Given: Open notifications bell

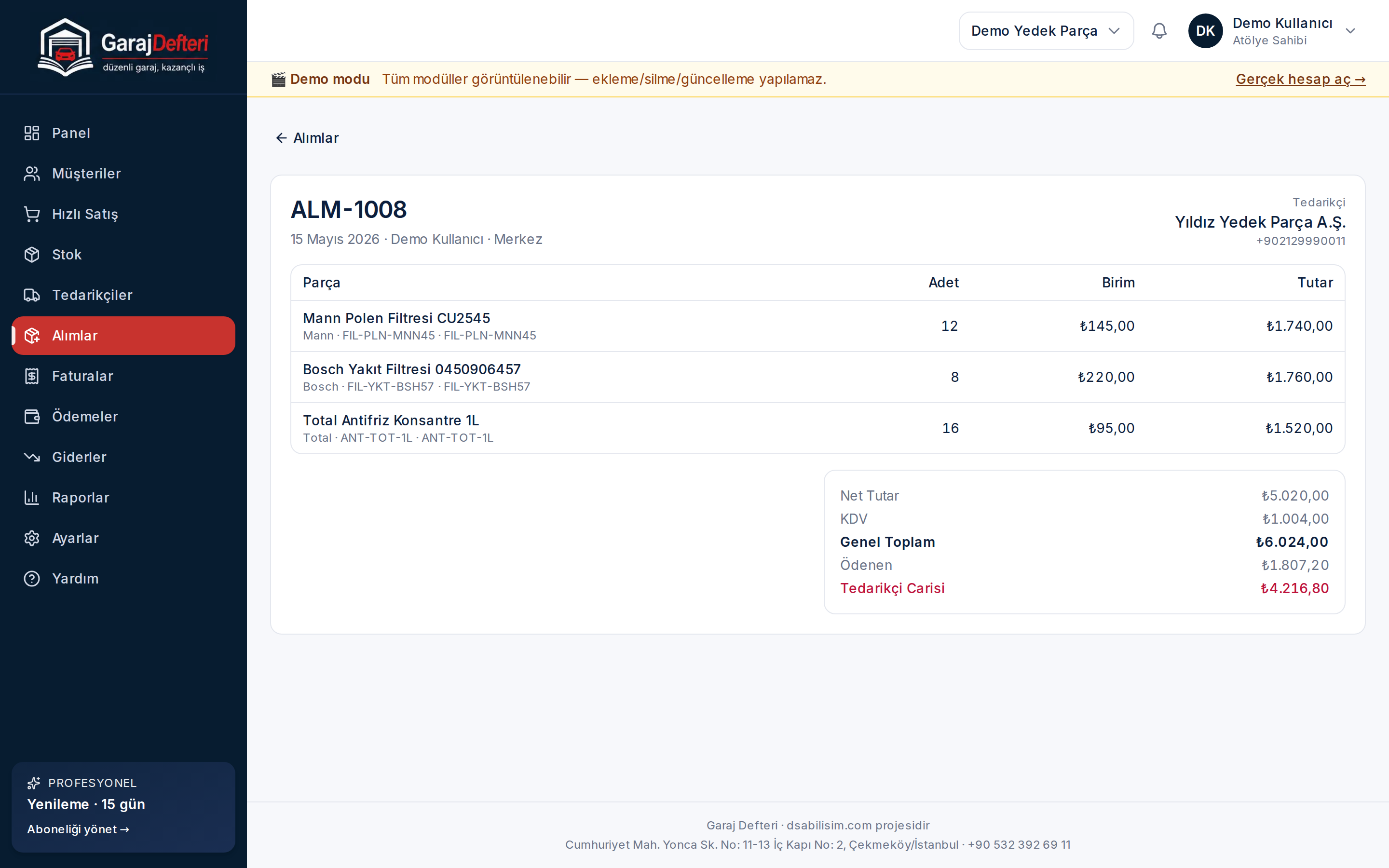Looking at the screenshot, I should 1159,31.
